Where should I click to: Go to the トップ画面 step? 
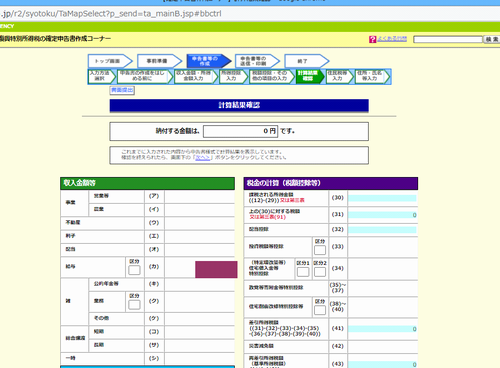tap(110, 61)
